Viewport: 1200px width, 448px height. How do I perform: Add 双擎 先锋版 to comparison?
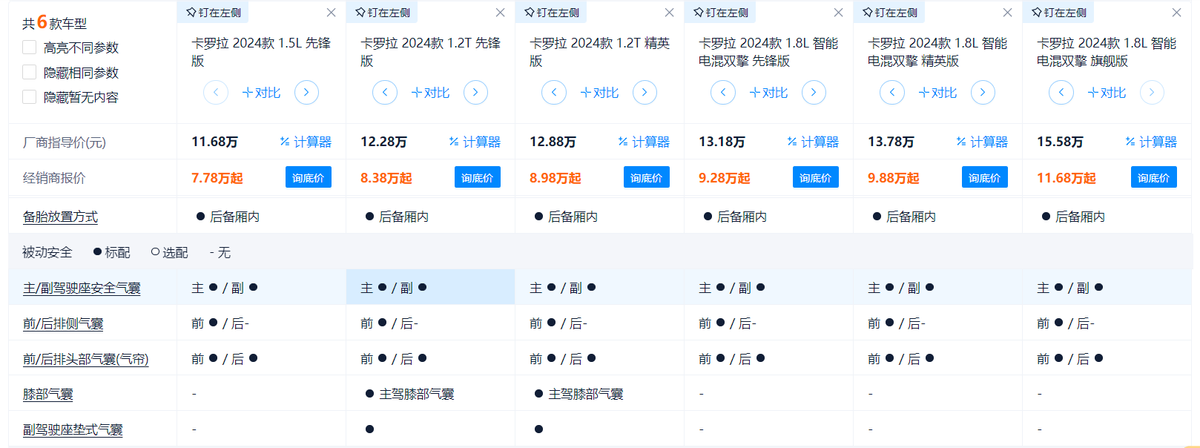[768, 93]
